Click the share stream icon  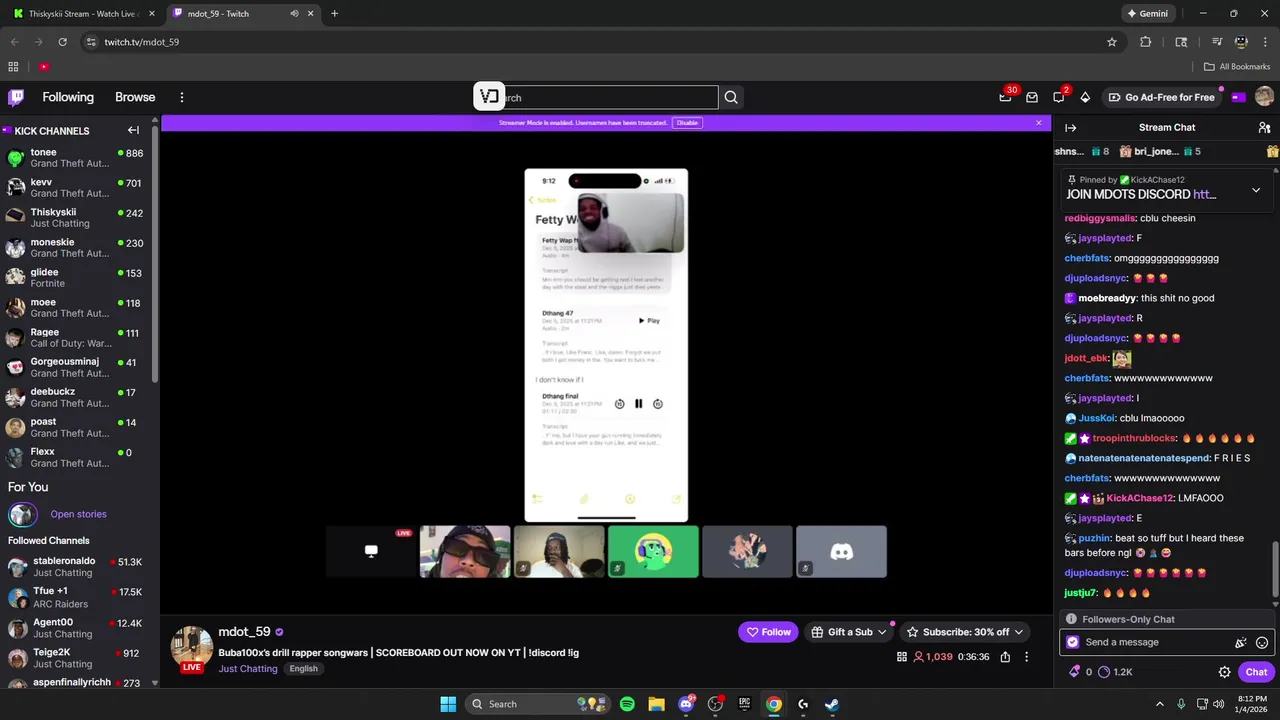click(1005, 657)
